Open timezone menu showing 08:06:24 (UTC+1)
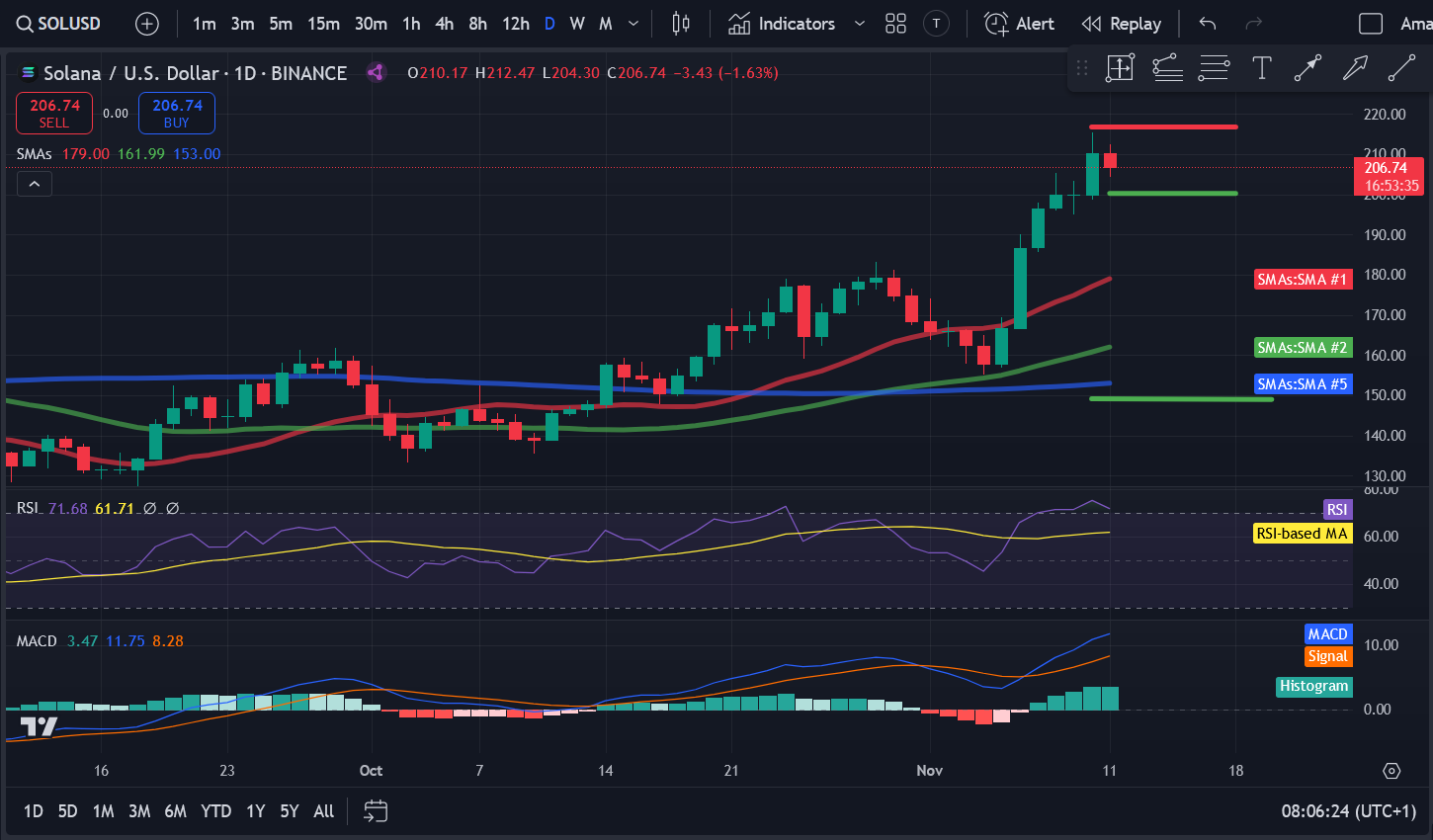The height and width of the screenshot is (840, 1433). point(1349,811)
